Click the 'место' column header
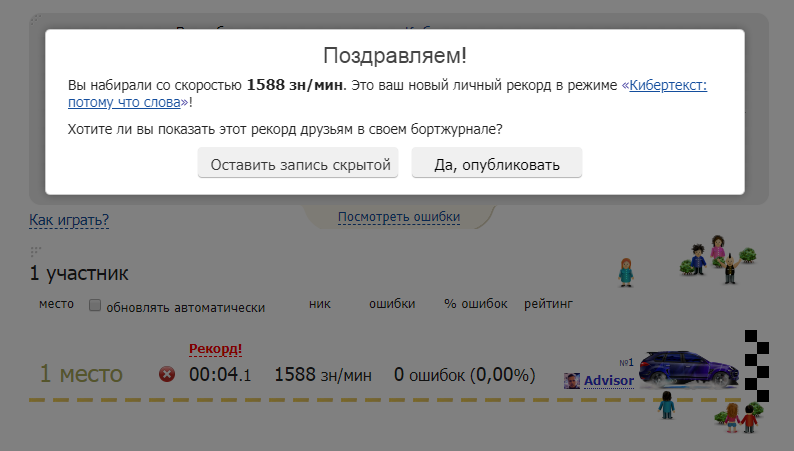The width and height of the screenshot is (794, 451). [x=56, y=304]
